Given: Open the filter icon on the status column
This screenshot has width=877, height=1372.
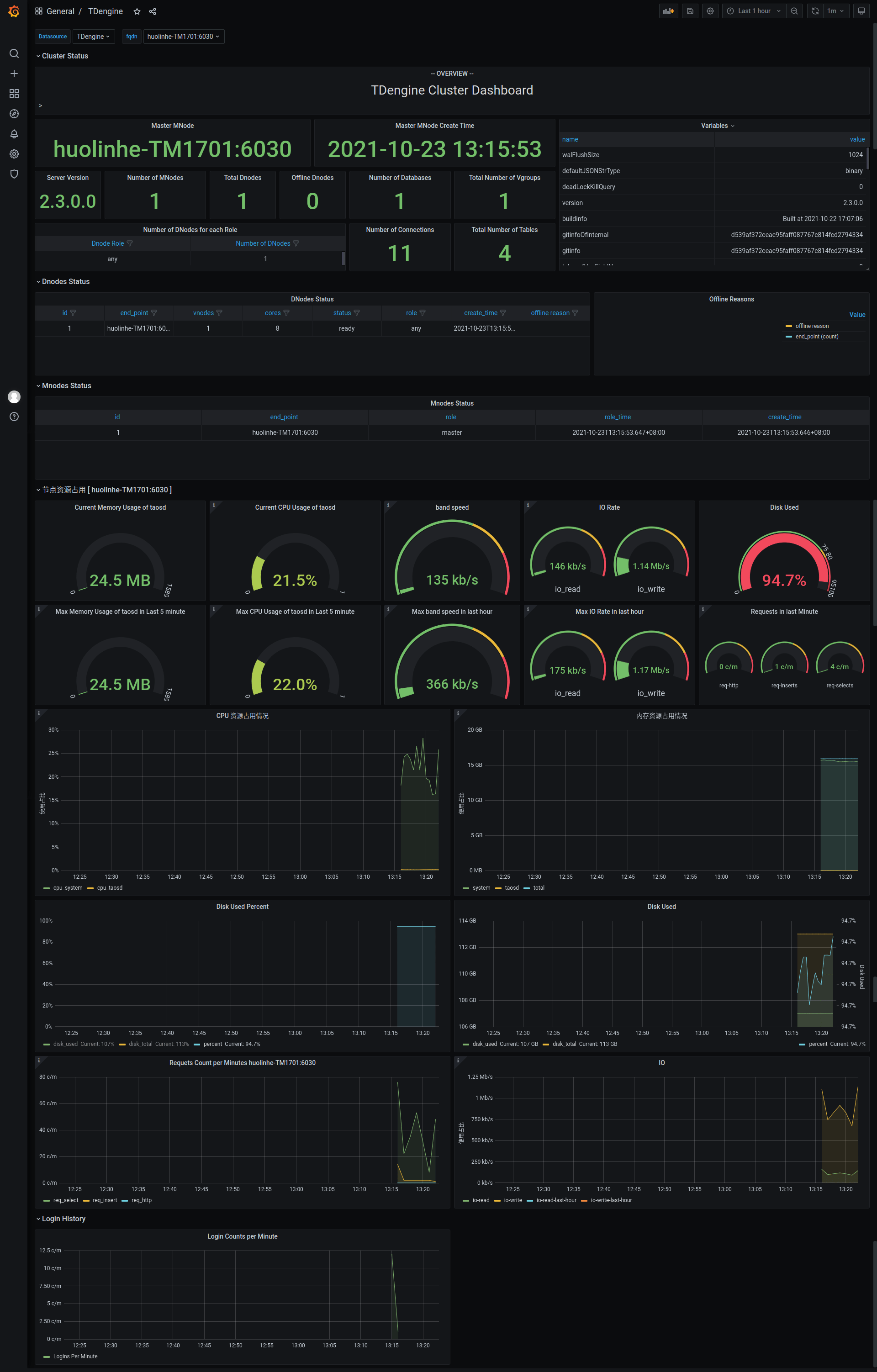Looking at the screenshot, I should click(357, 313).
